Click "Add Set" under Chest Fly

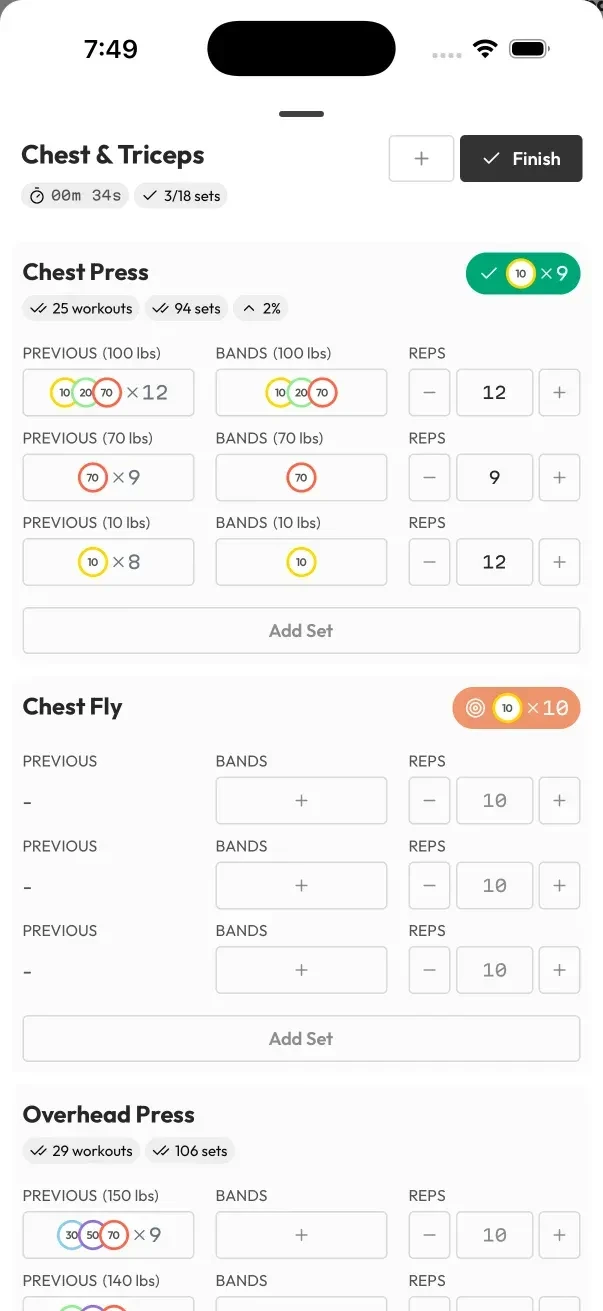click(x=301, y=1038)
